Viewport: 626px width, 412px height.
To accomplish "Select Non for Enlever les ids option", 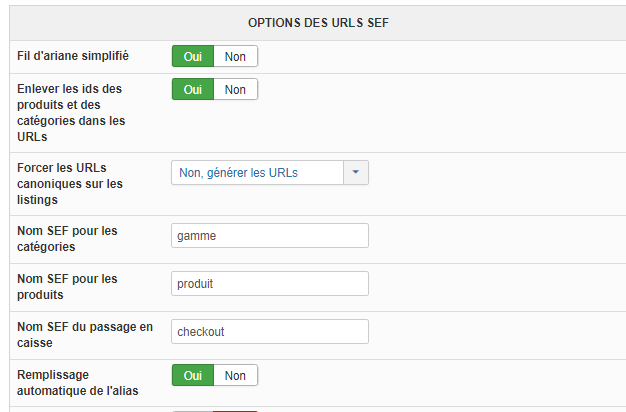I will point(235,90).
